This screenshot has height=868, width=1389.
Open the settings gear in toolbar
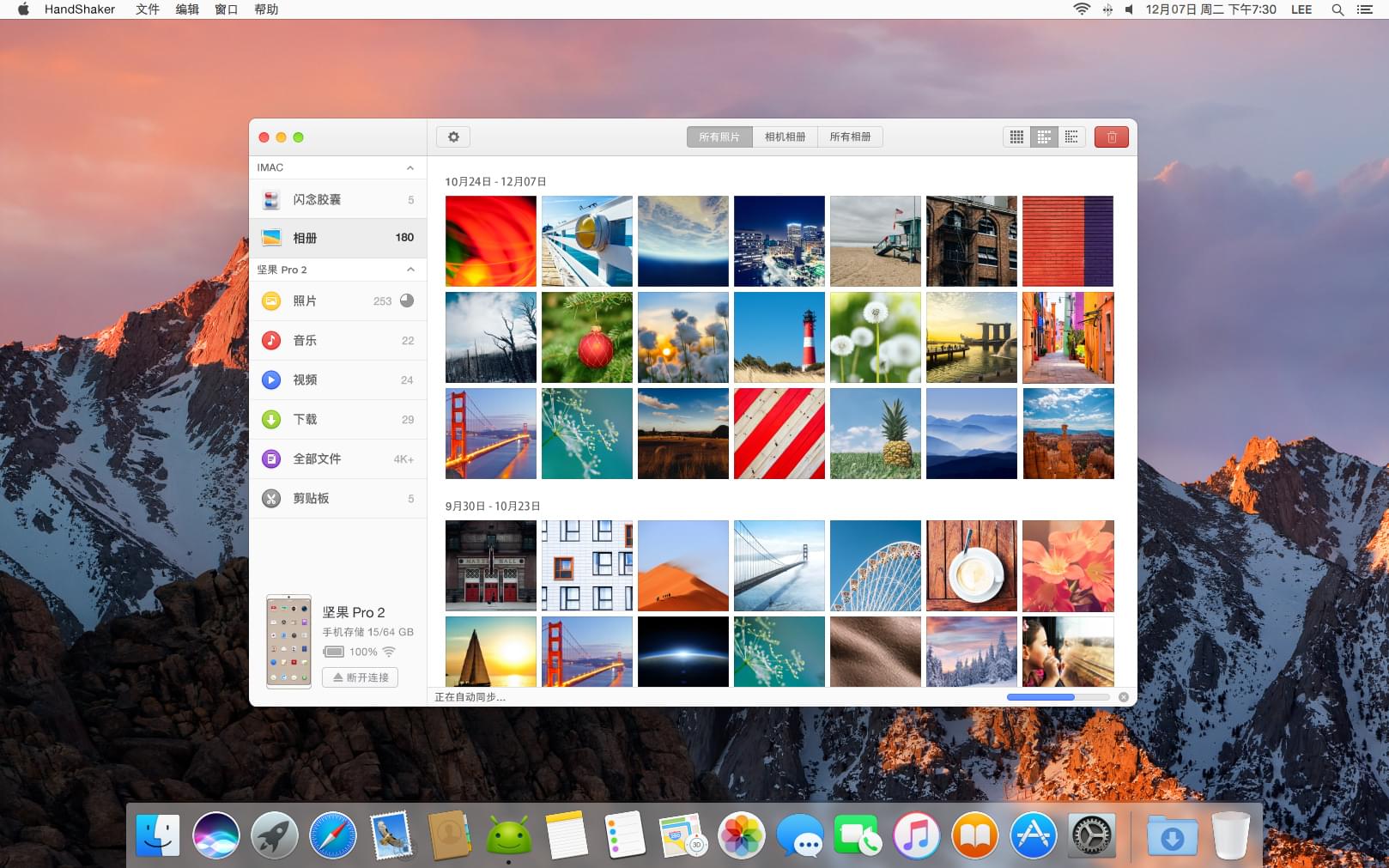[453, 137]
